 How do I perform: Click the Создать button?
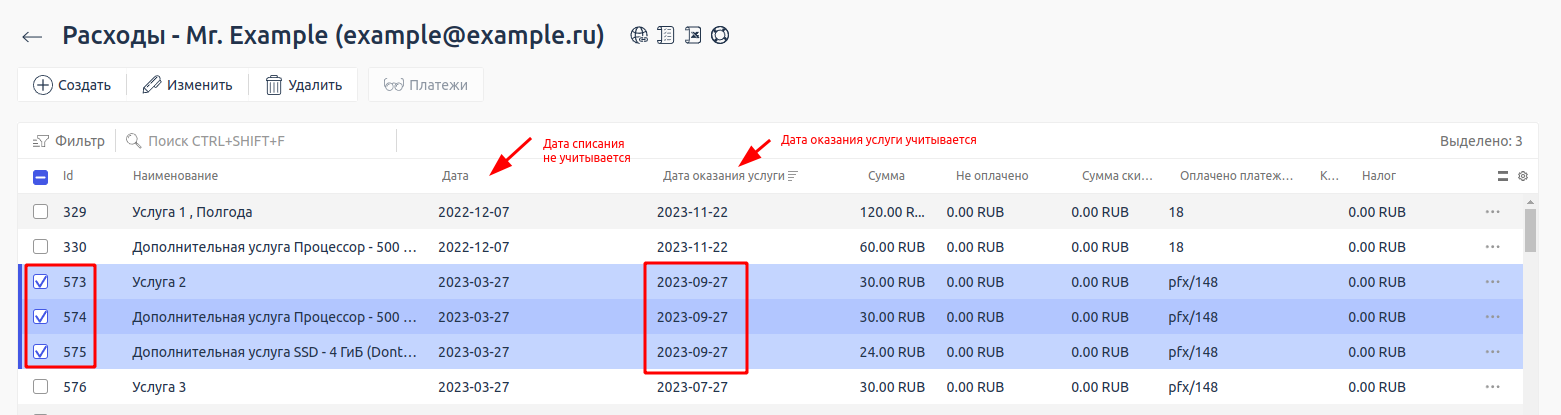point(72,85)
